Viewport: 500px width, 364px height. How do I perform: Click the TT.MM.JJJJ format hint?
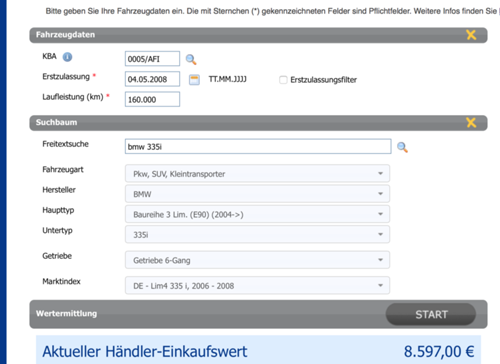coord(228,79)
